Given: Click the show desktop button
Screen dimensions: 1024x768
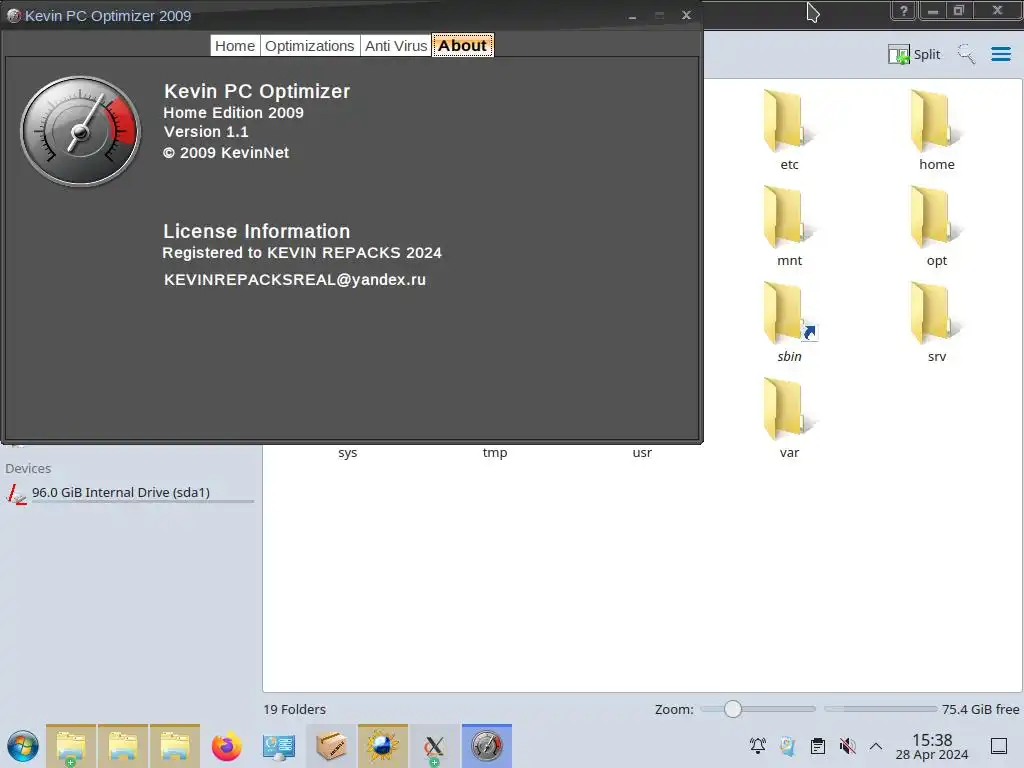Looking at the screenshot, I should click(x=999, y=746).
